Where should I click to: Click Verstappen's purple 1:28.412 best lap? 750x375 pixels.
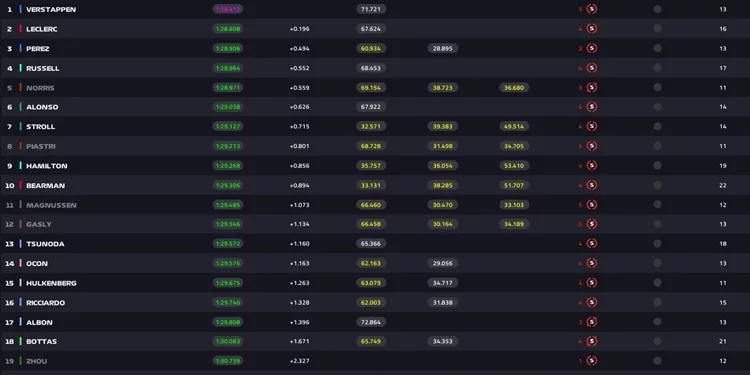(228, 9)
